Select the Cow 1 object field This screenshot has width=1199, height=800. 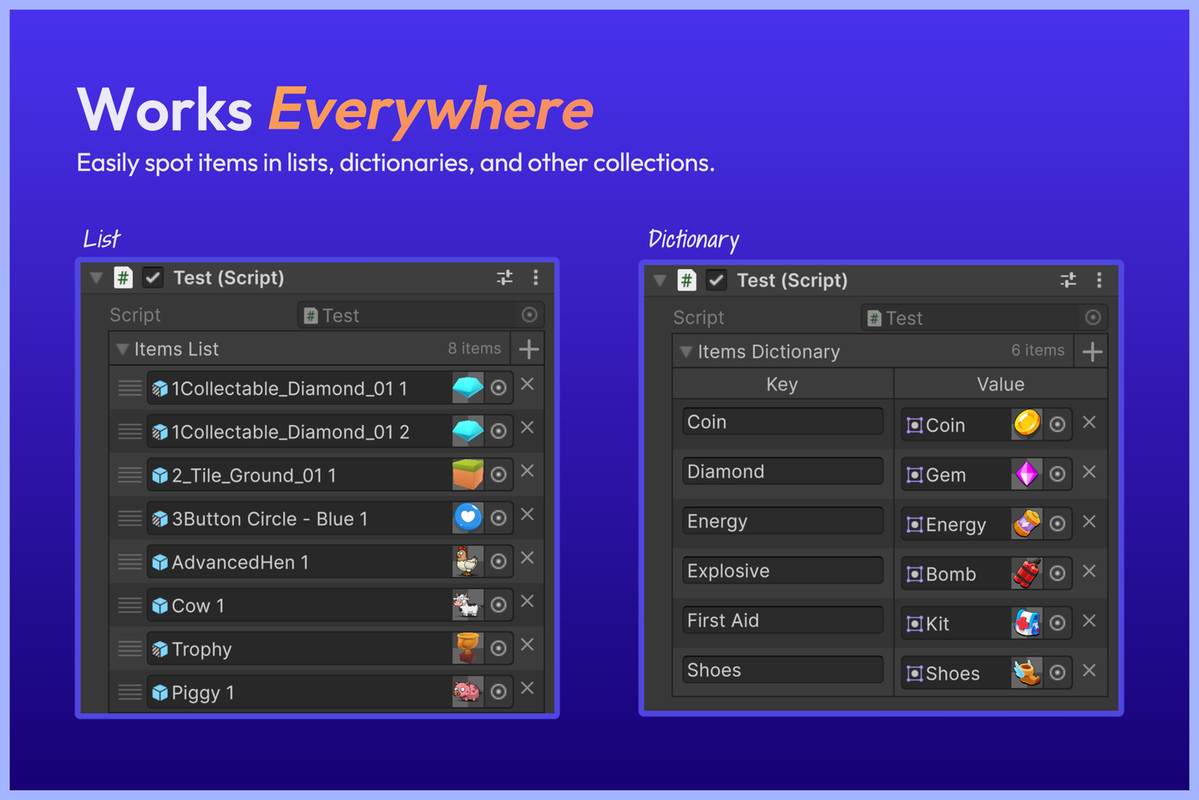pyautogui.click(x=330, y=605)
